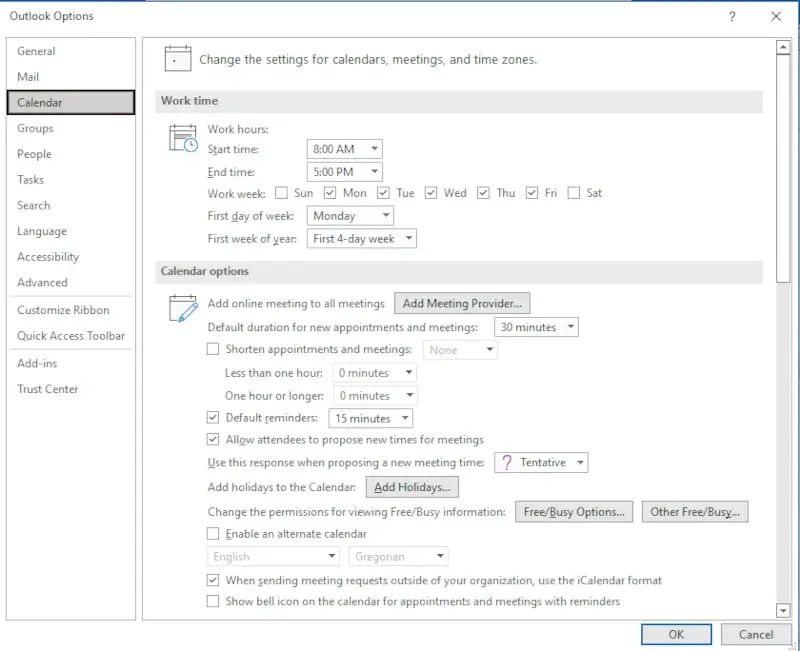
Task: Click the Add Meeting Provider button
Action: click(462, 303)
